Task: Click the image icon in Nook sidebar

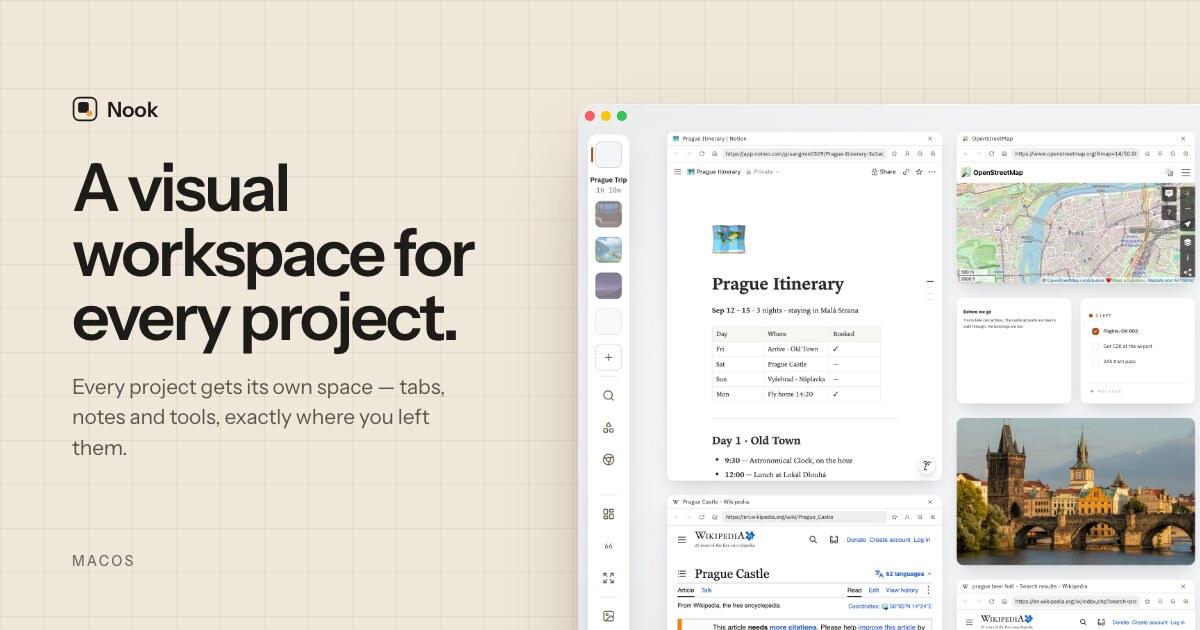Action: pyautogui.click(x=608, y=616)
